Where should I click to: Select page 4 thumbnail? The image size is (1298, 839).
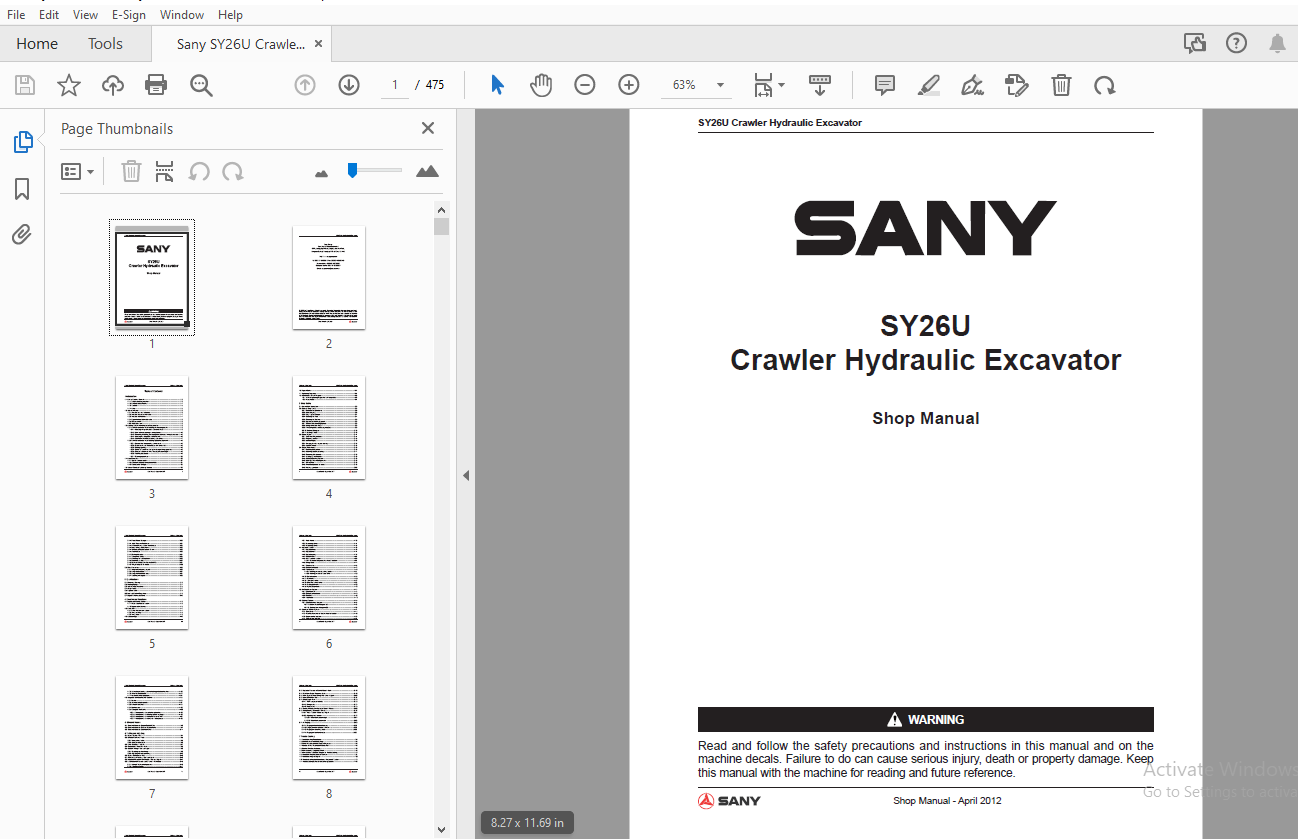(329, 427)
